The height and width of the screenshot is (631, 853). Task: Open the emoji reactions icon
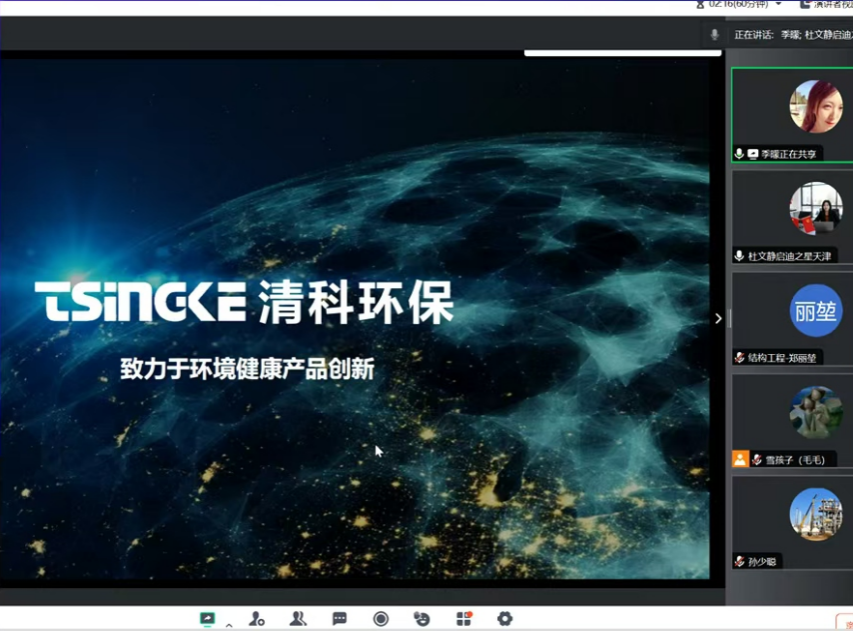click(422, 619)
